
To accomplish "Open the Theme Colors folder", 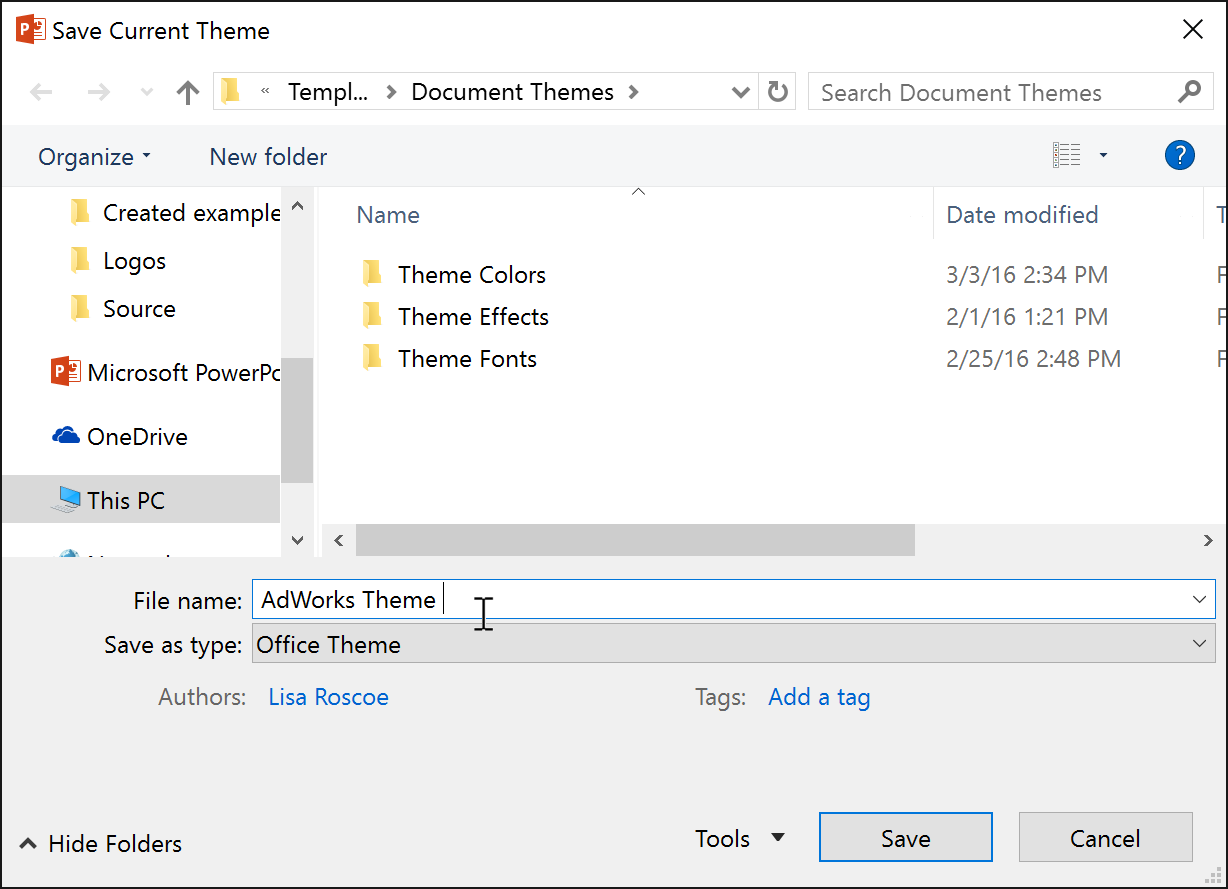I will point(471,275).
